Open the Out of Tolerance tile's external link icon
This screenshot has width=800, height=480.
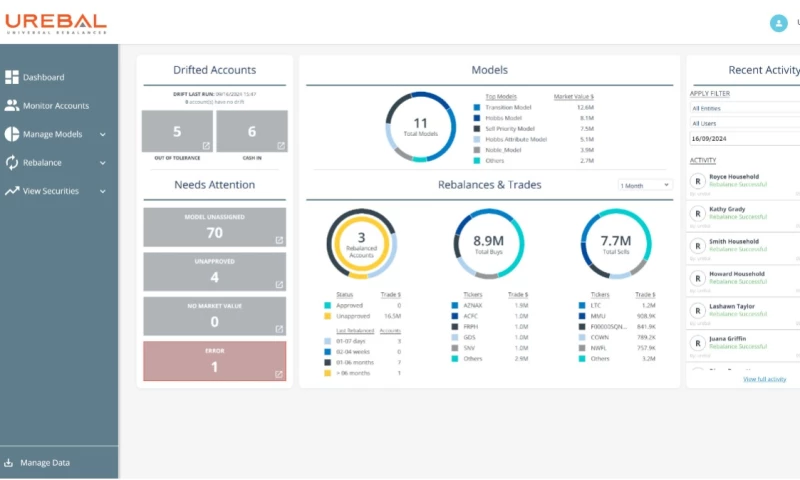click(206, 146)
